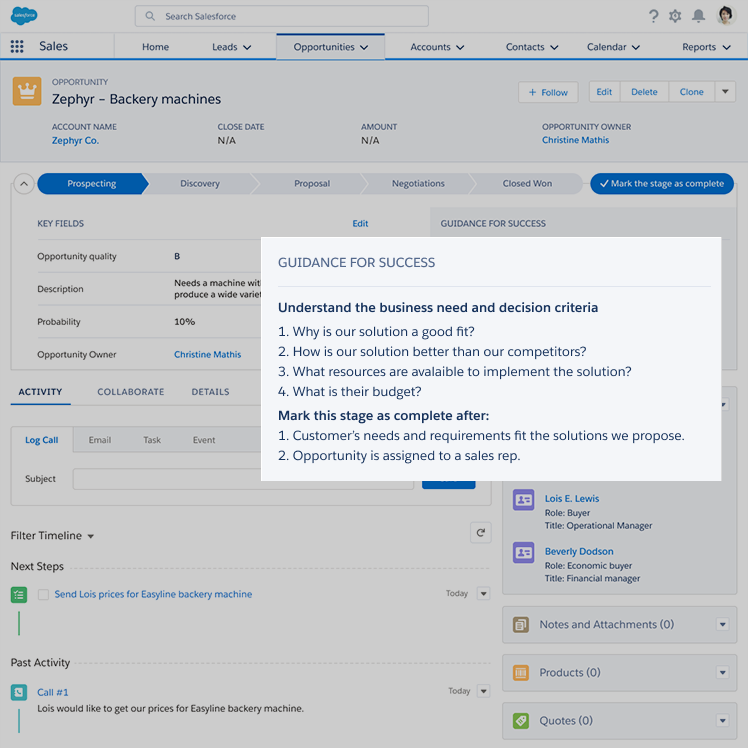
Task: Click the Clone button
Action: click(x=692, y=92)
